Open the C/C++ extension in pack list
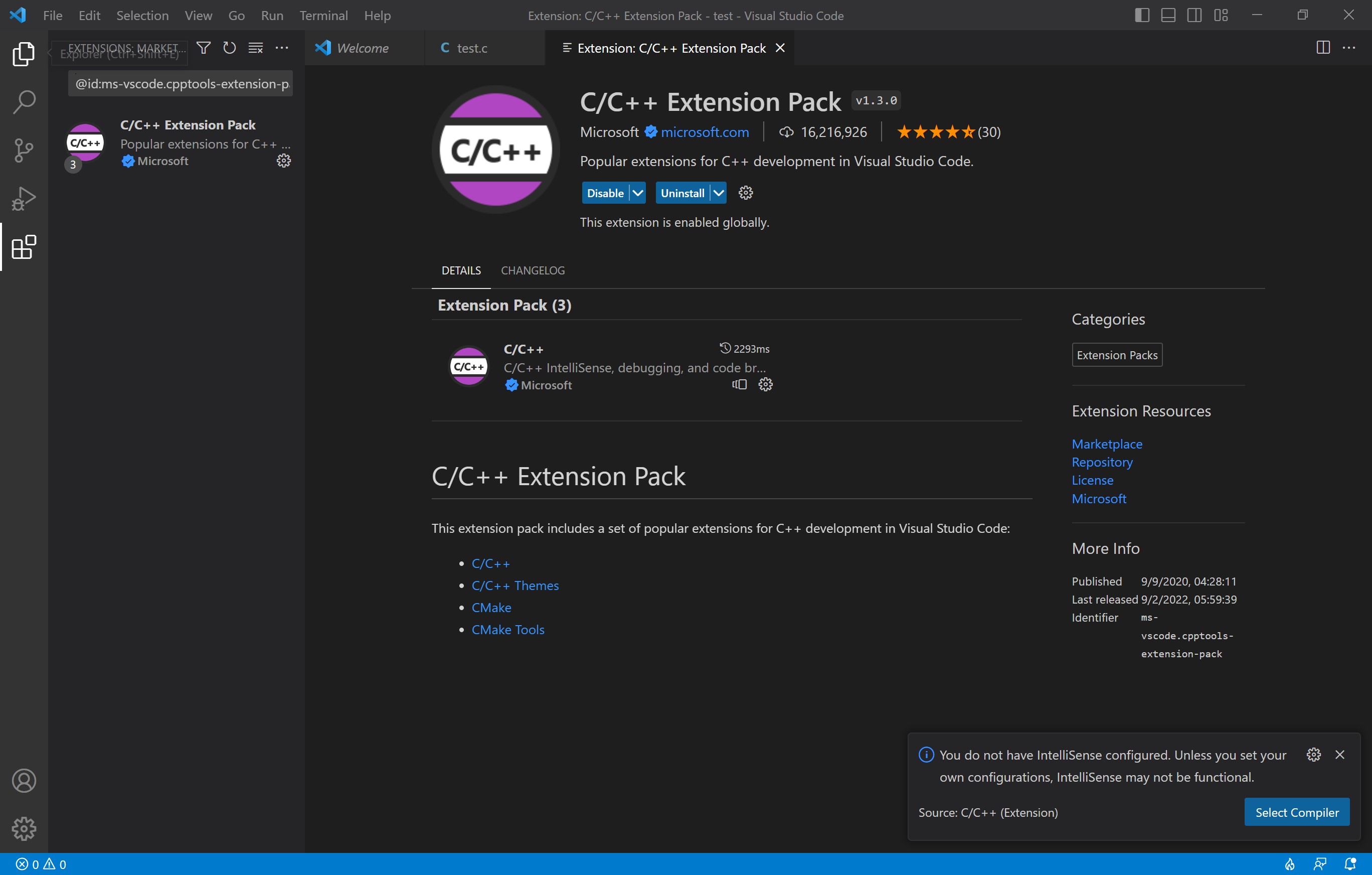The width and height of the screenshot is (1372, 875). point(612,367)
